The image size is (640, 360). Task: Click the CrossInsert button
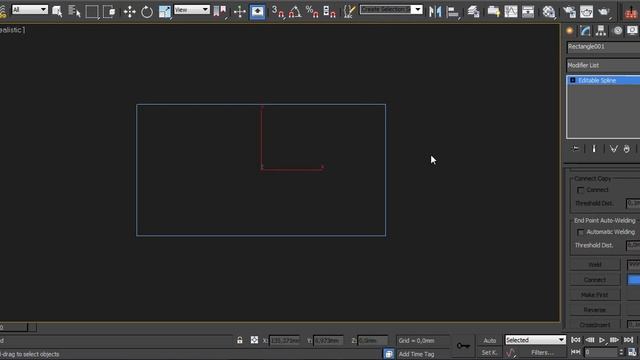[x=595, y=325]
